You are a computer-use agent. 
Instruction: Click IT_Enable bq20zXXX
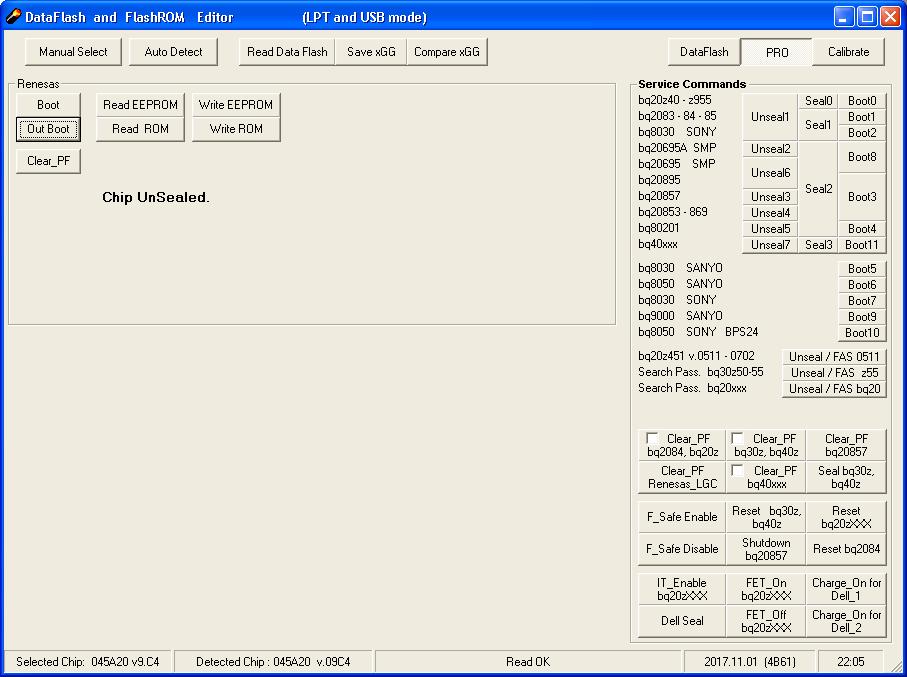click(x=682, y=589)
